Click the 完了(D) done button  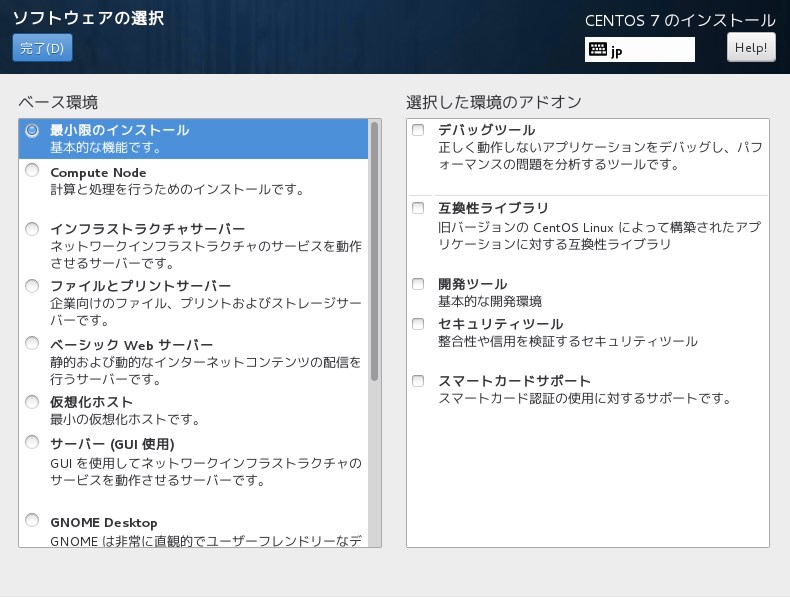(x=42, y=48)
